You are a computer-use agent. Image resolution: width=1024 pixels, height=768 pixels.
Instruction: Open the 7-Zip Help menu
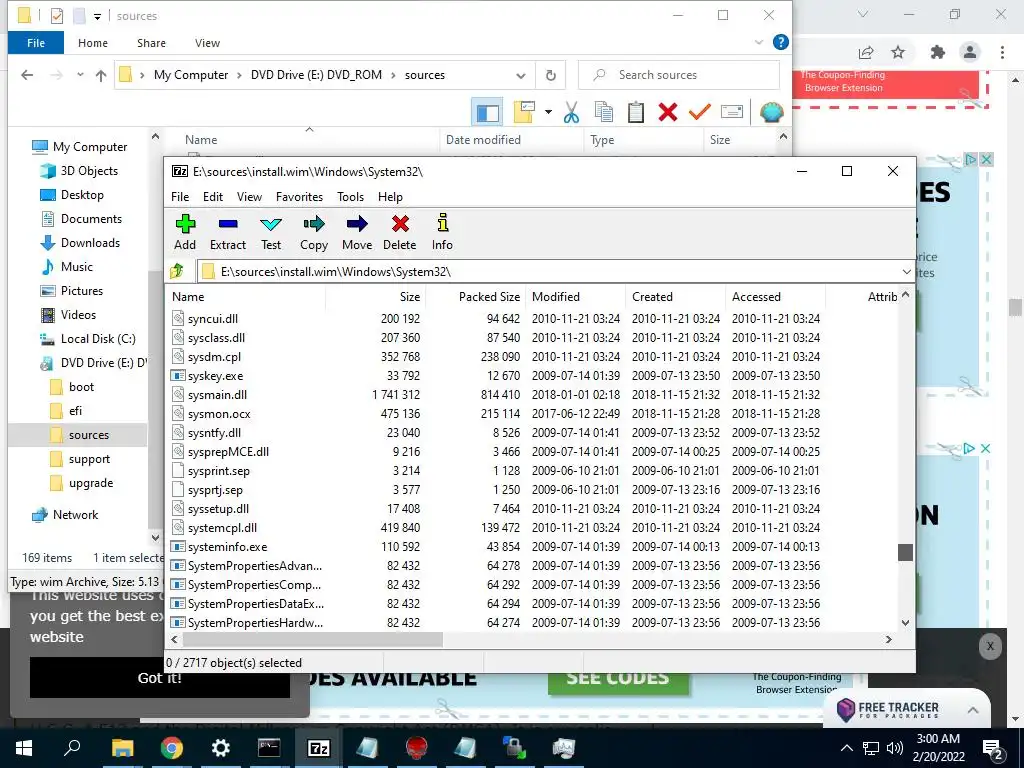click(390, 197)
